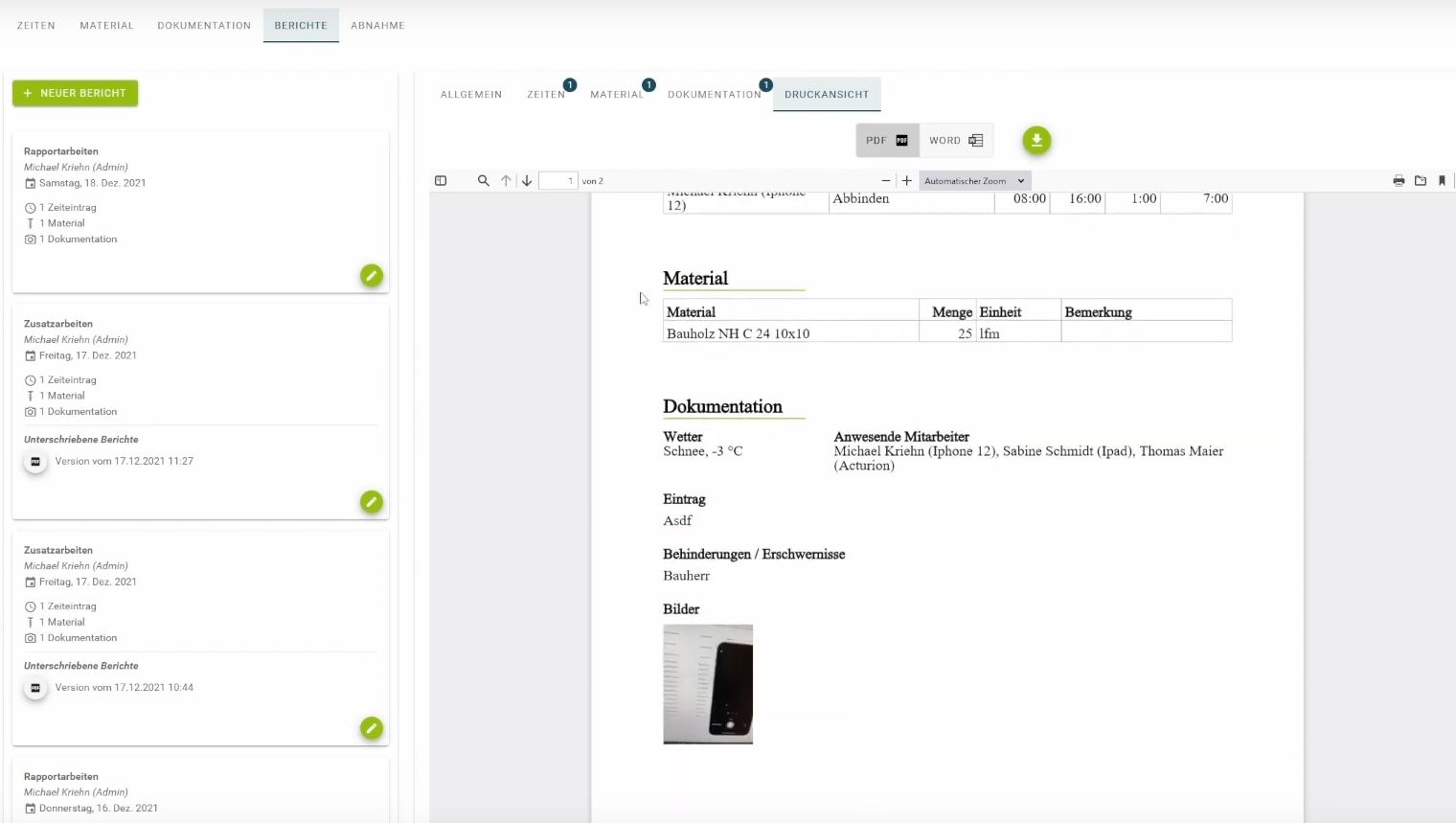1456x823 pixels.
Task: Toggle the PDF sidebar panel
Action: click(x=441, y=180)
